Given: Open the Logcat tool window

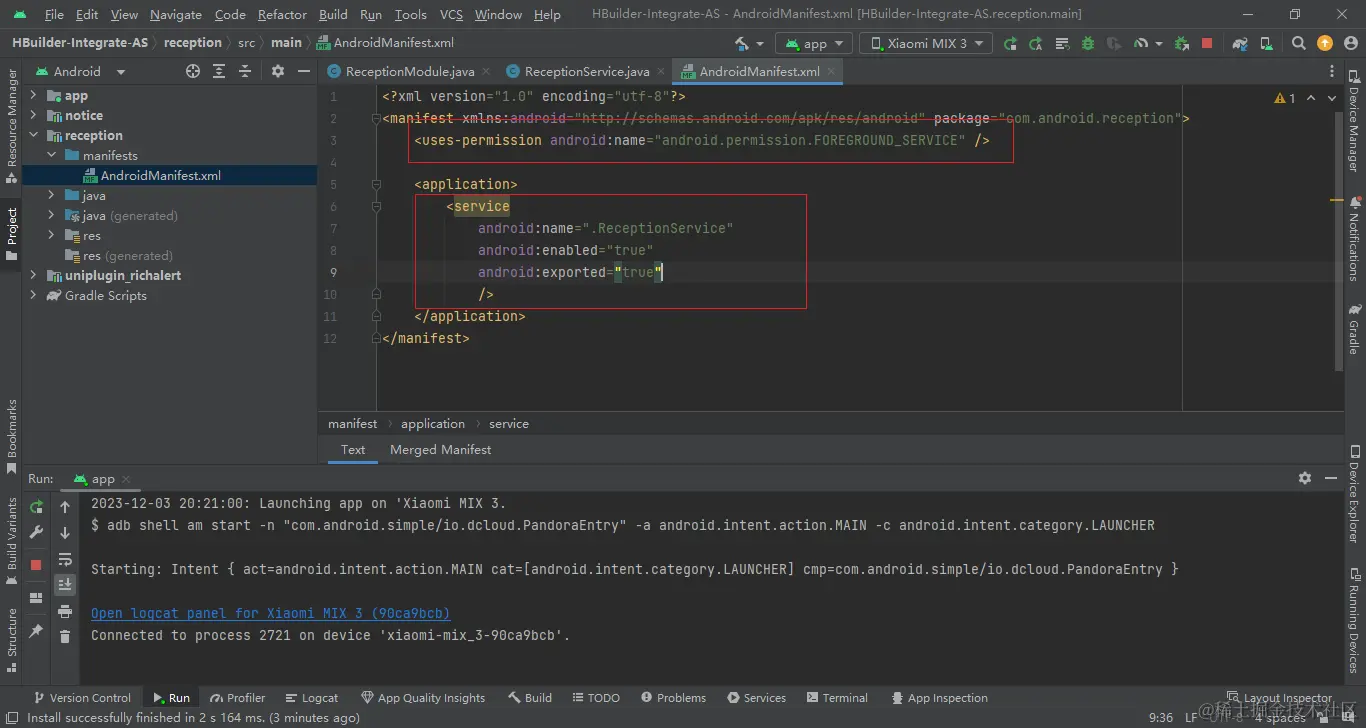Looking at the screenshot, I should (311, 698).
